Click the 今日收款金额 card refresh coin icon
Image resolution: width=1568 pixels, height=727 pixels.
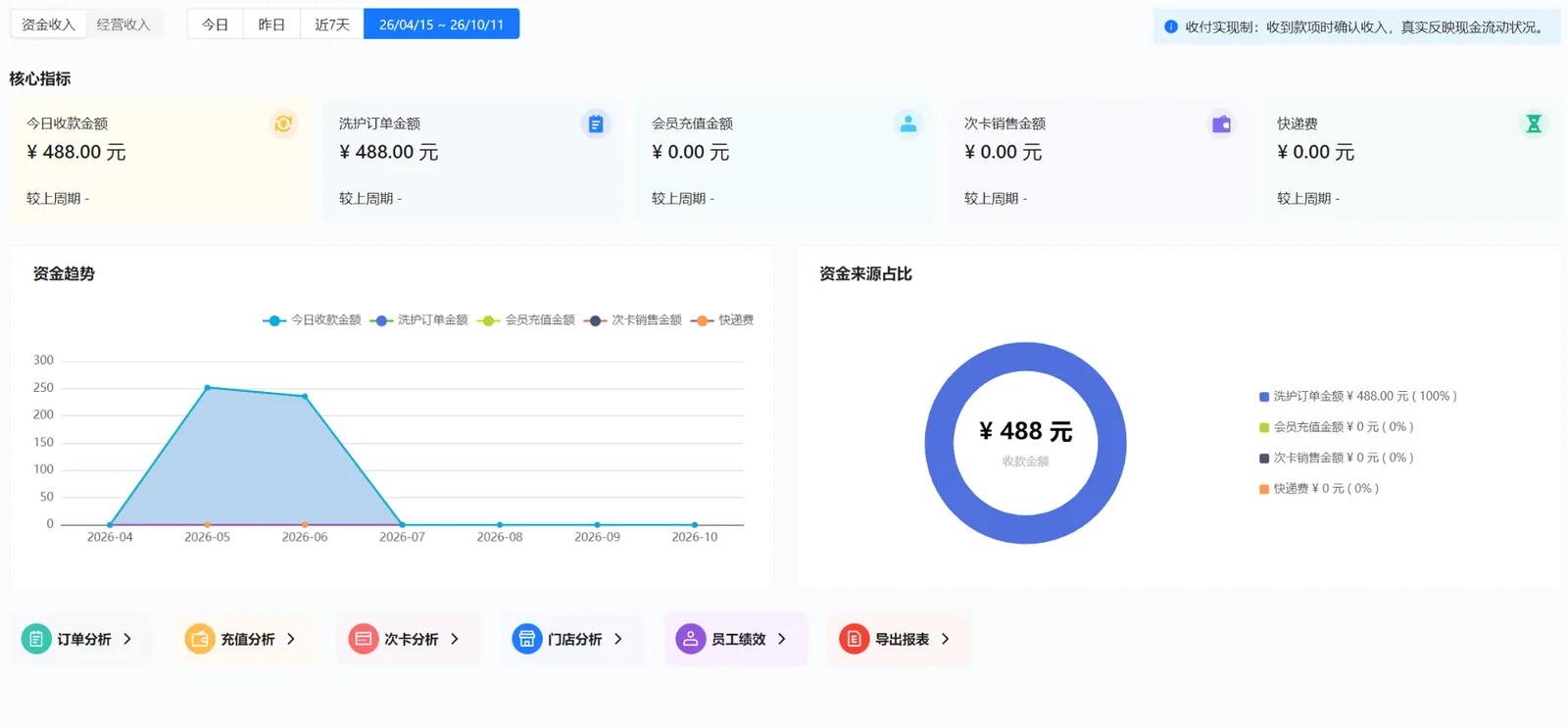[x=283, y=123]
